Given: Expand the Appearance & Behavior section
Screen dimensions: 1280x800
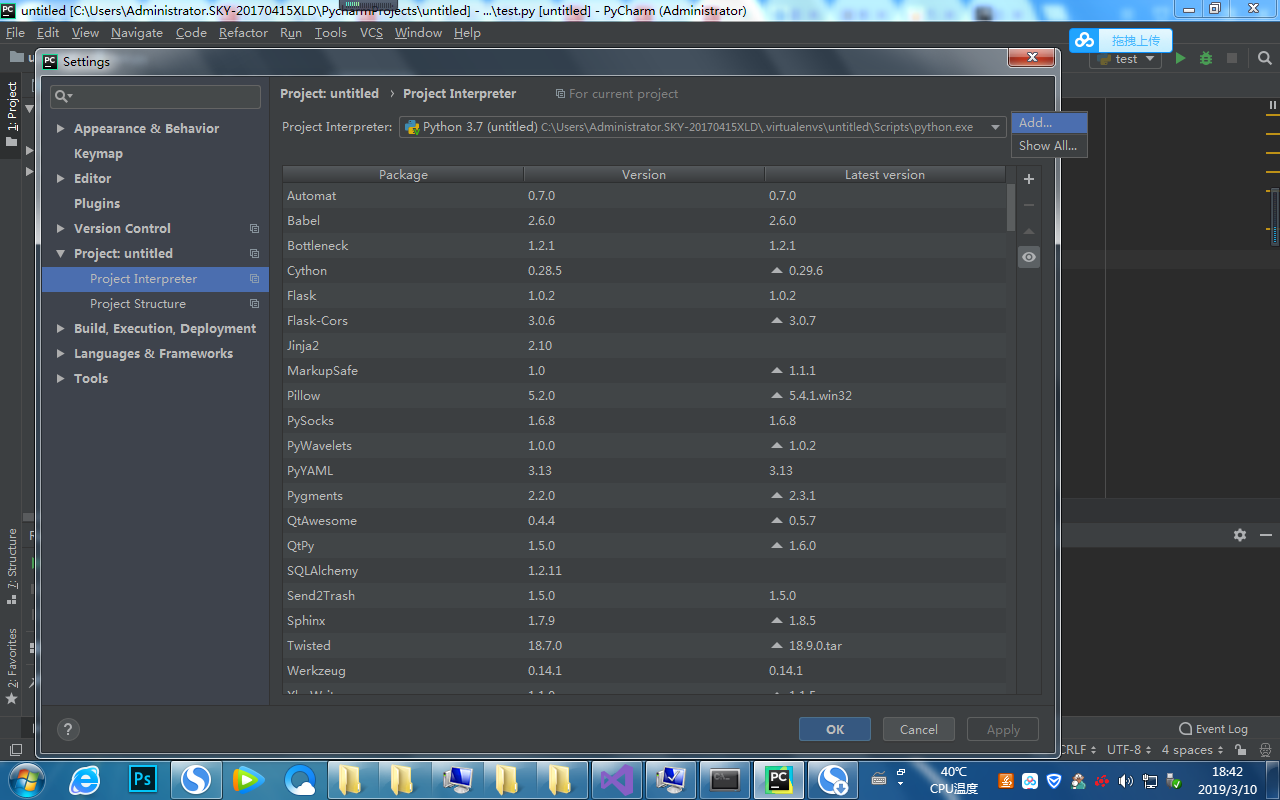Looking at the screenshot, I should point(61,129).
